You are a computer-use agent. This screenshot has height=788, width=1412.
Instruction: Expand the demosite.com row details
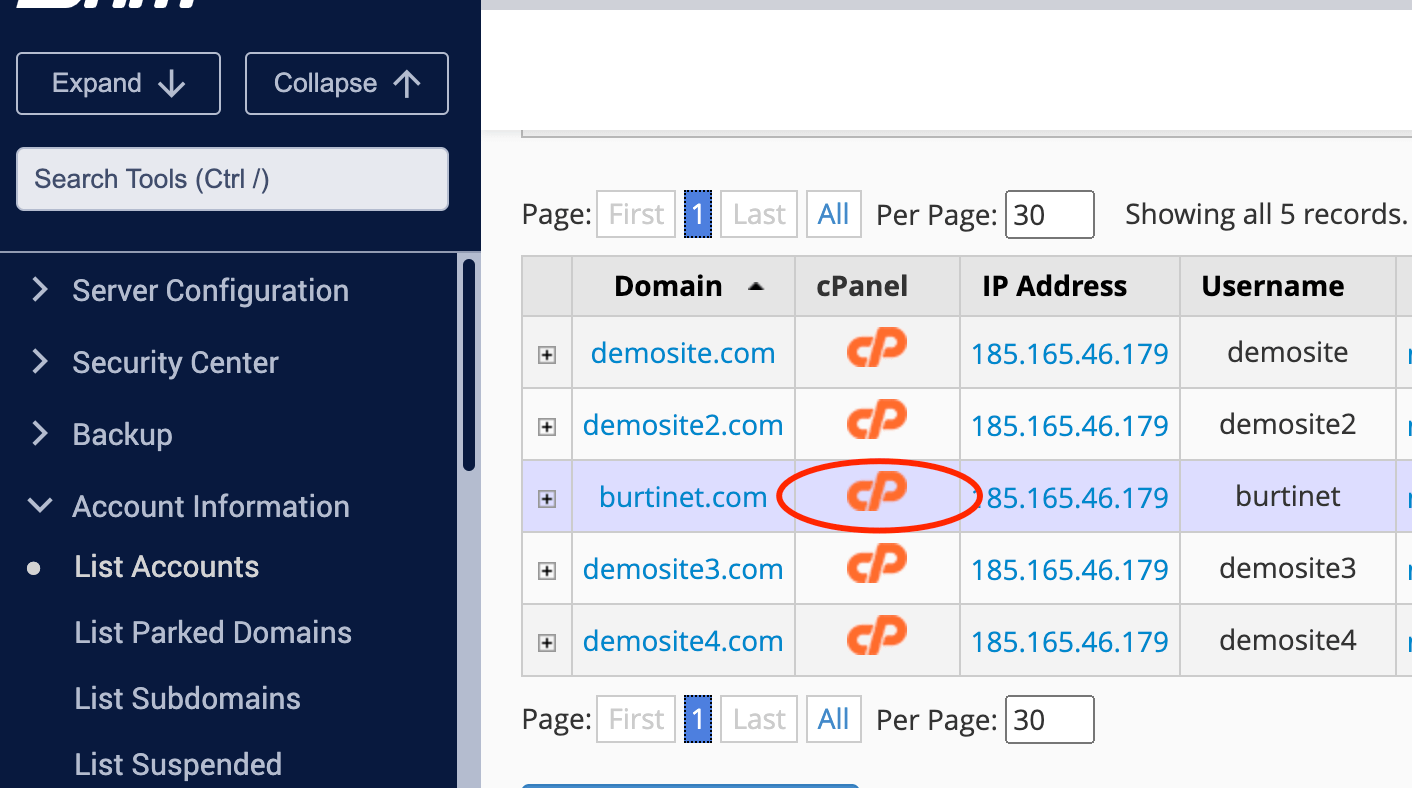[547, 355]
